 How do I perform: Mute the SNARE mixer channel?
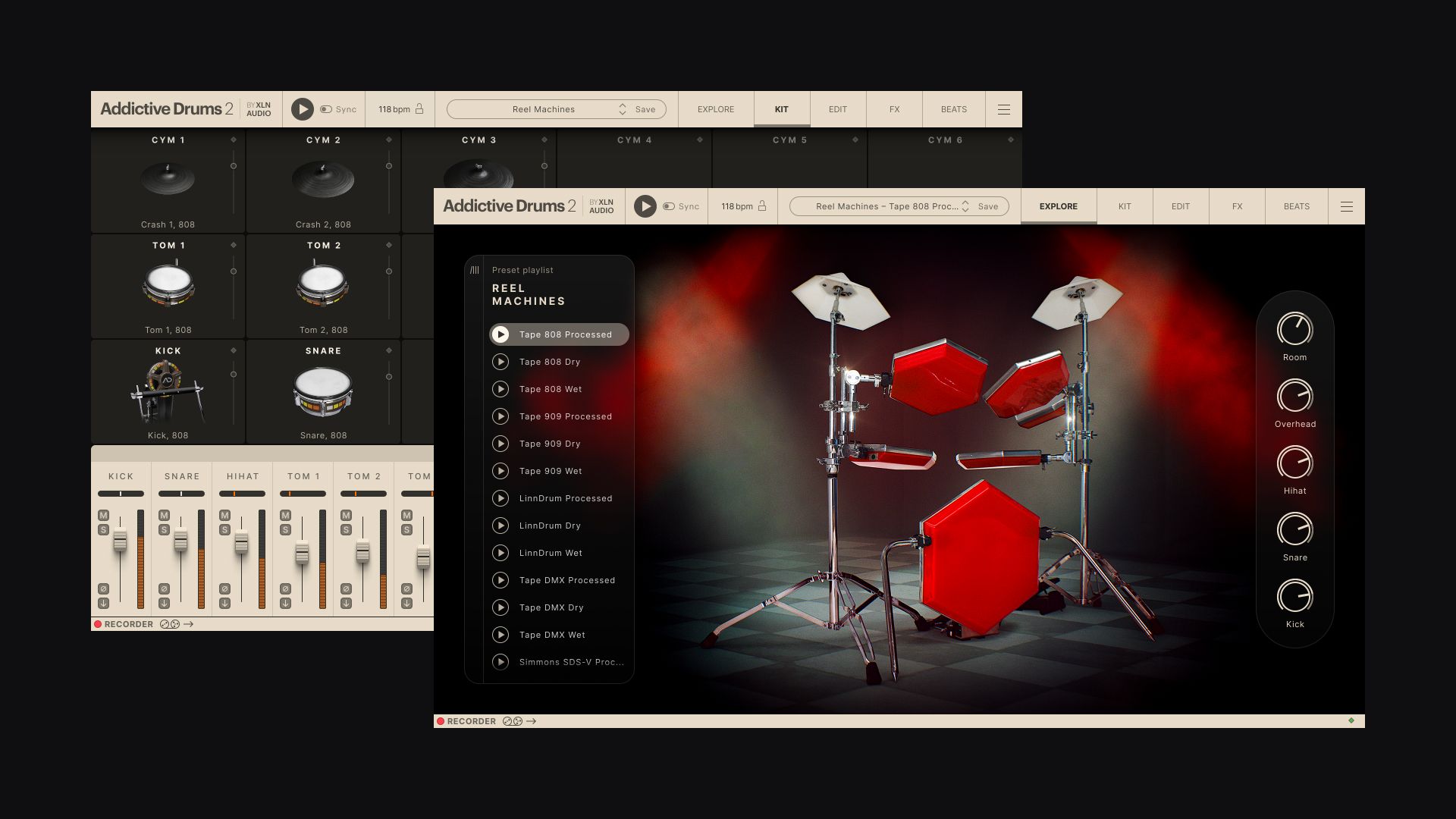pos(164,516)
